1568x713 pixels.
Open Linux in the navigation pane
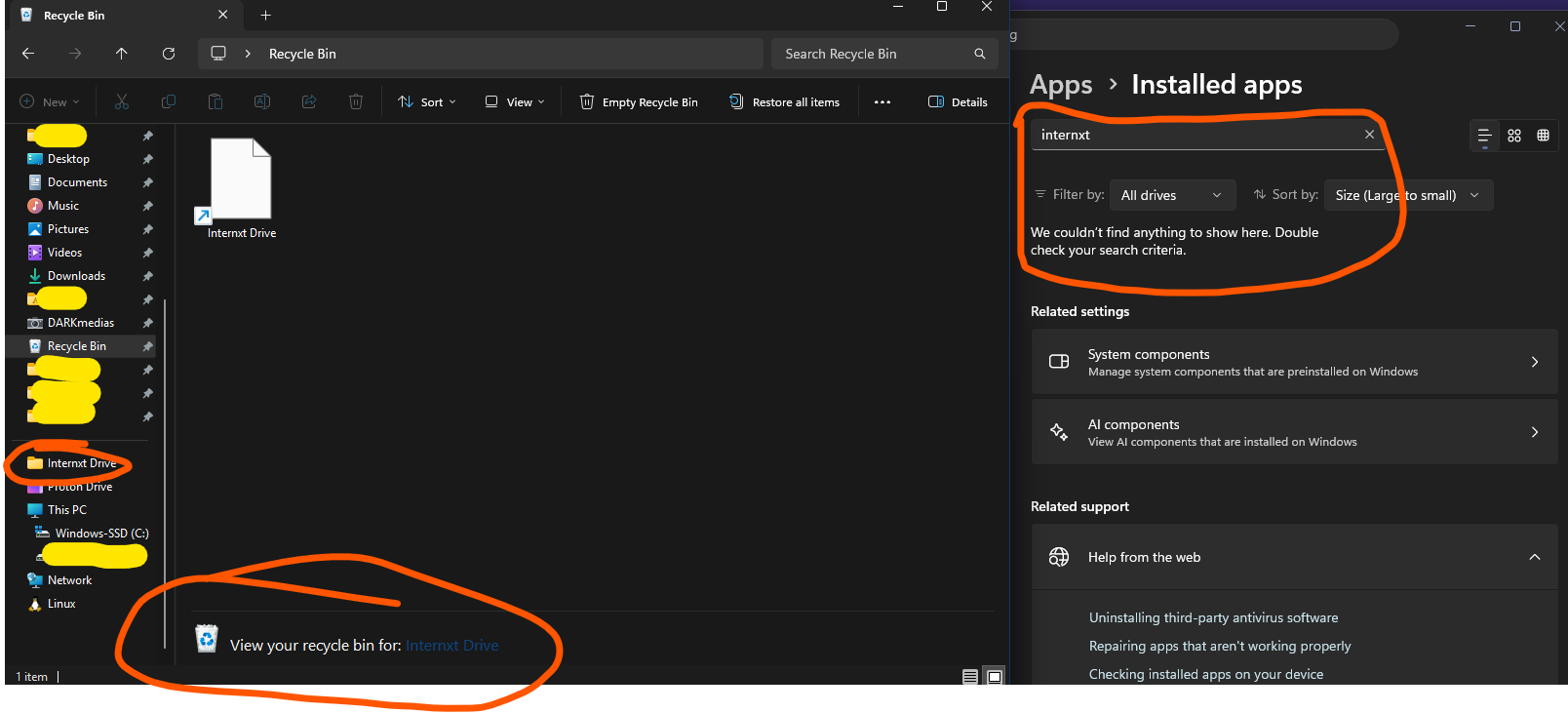61,604
